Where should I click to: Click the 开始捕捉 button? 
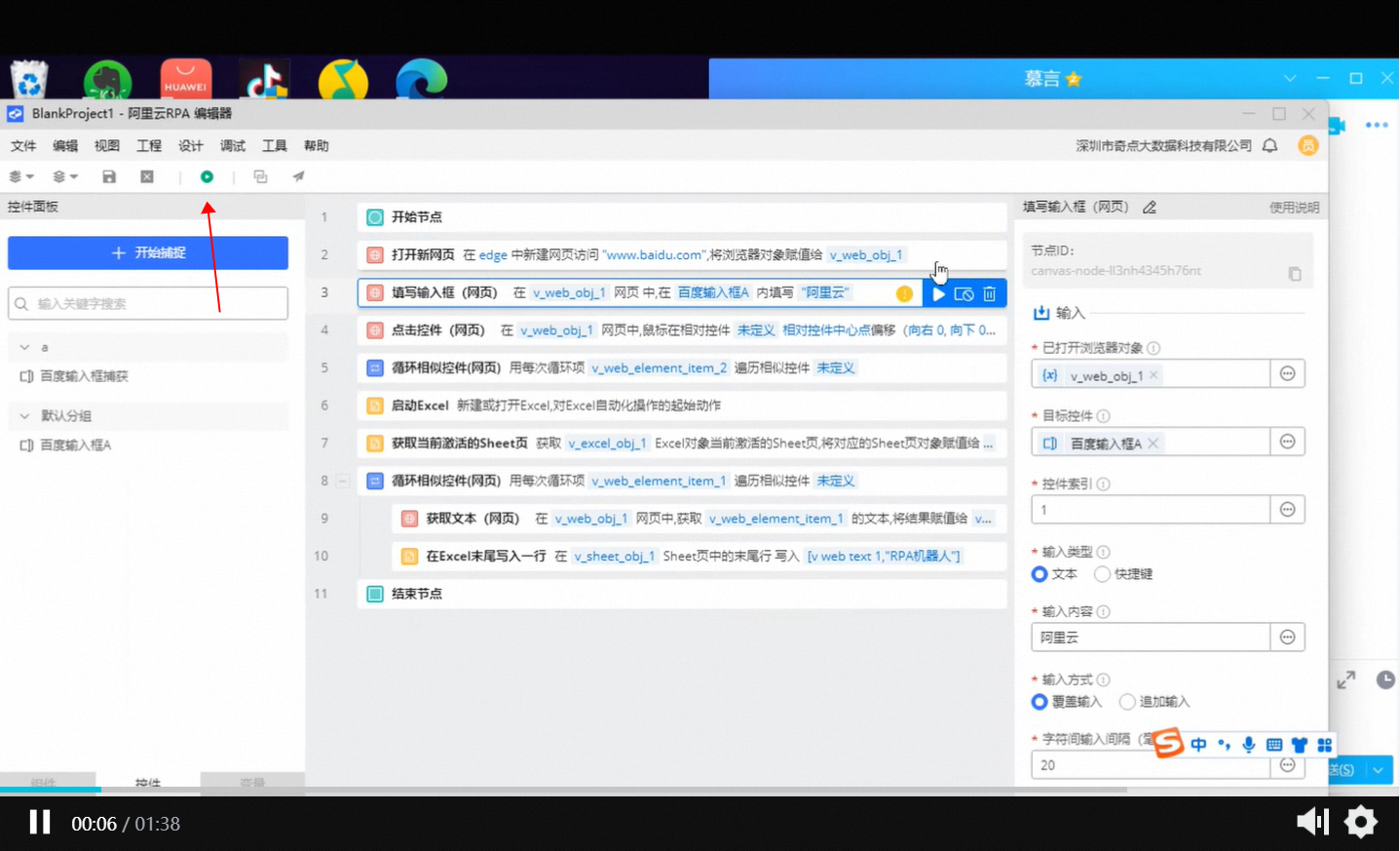[x=148, y=252]
